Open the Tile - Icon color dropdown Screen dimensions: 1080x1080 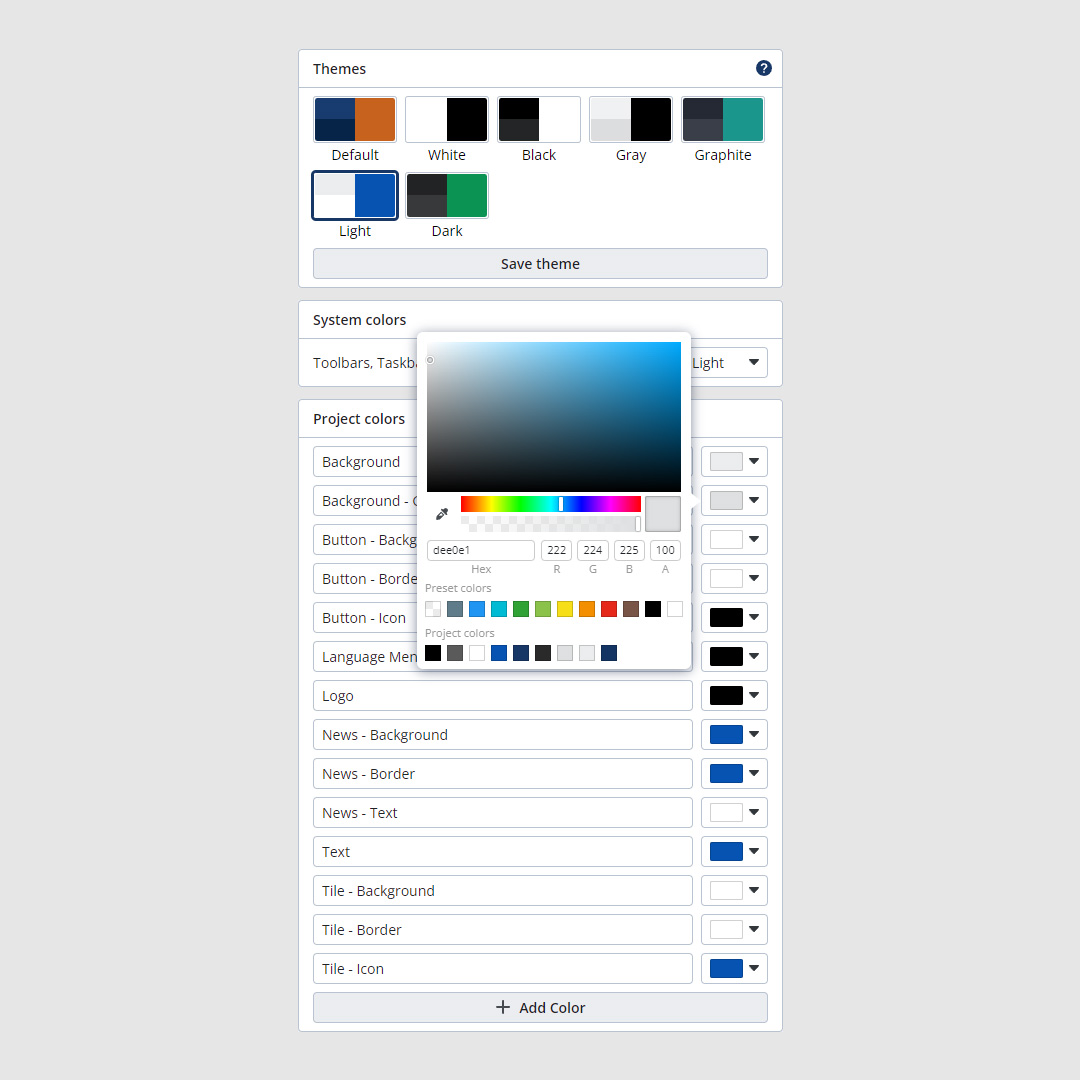[734, 969]
